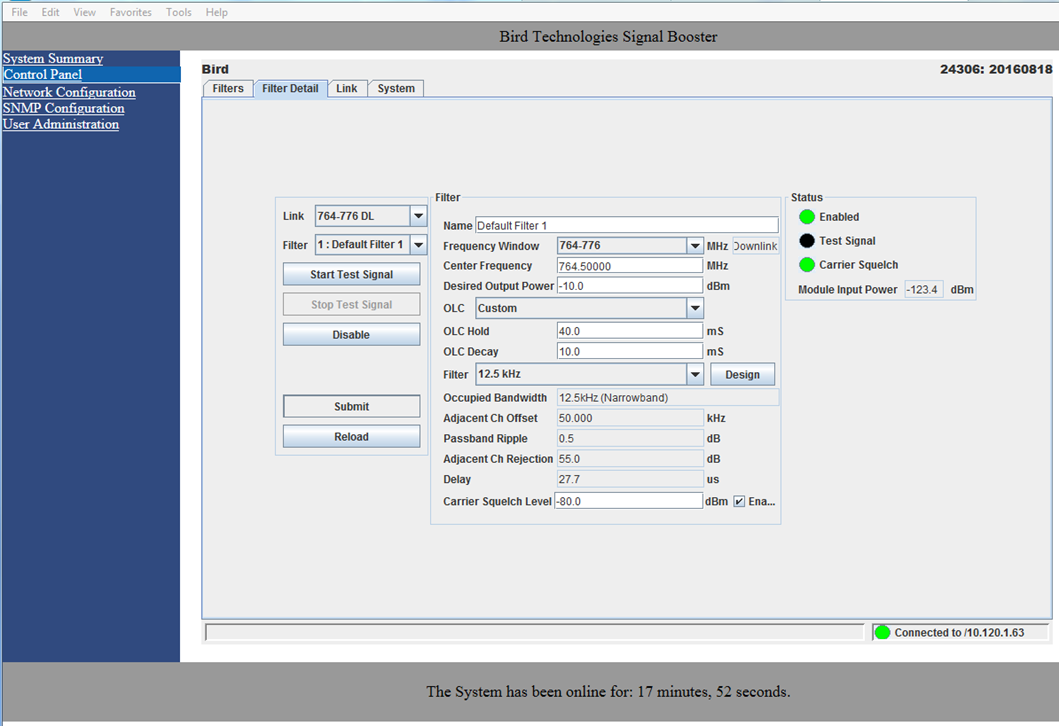Open the Link 764-776 DL dropdown
Image resolution: width=1059 pixels, height=726 pixels.
(371, 216)
